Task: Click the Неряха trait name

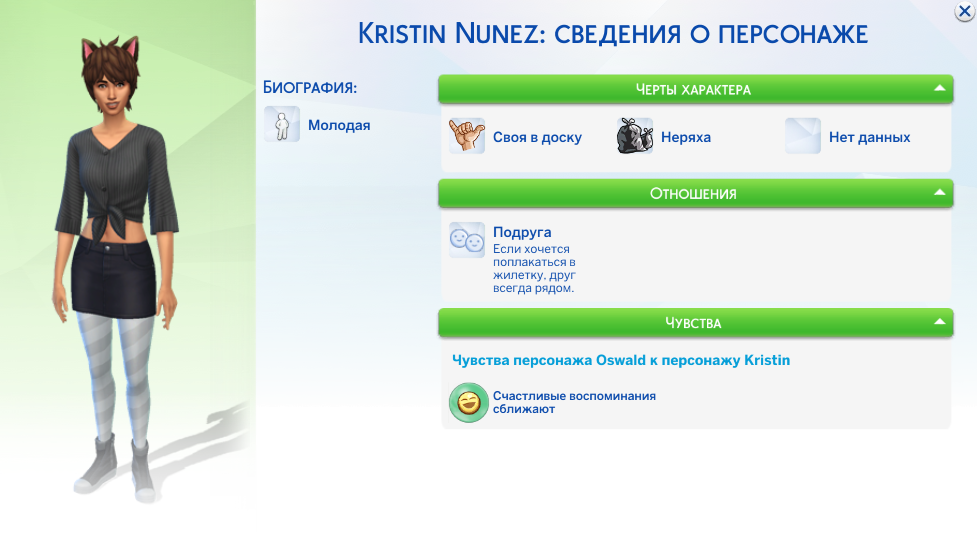Action: pyautogui.click(x=685, y=137)
